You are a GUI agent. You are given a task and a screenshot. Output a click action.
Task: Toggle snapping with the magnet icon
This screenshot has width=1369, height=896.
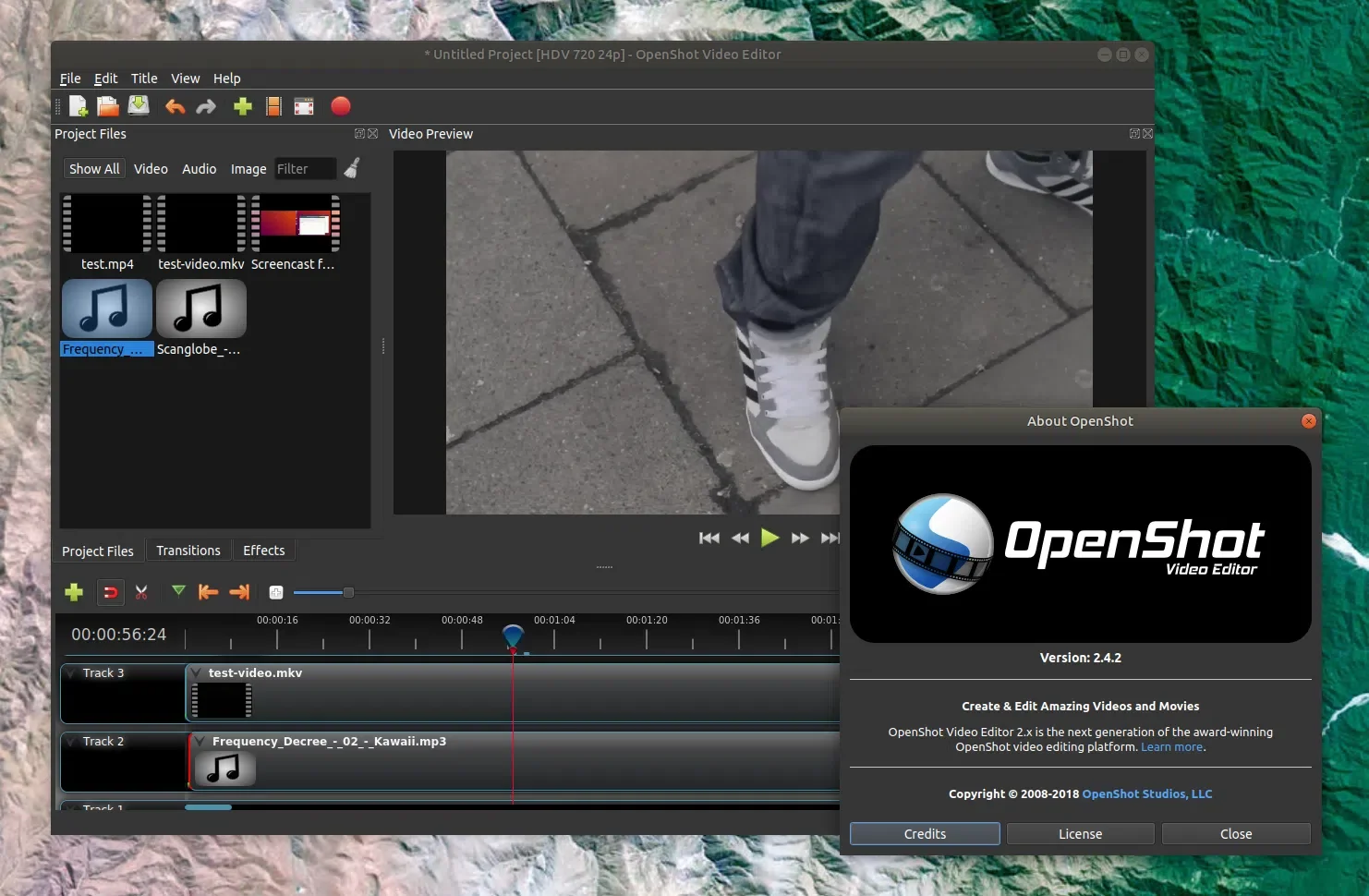coord(110,592)
